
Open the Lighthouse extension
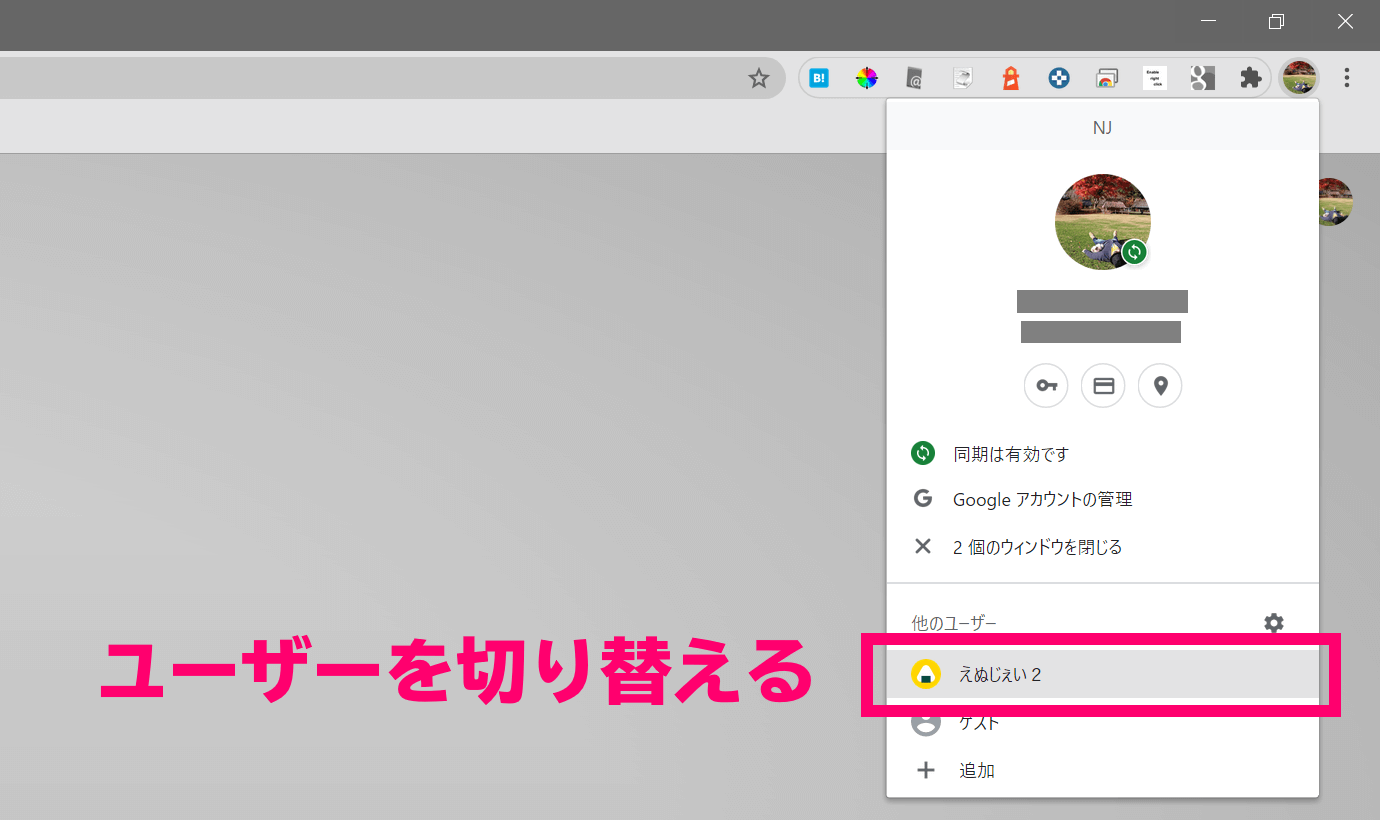(x=1010, y=77)
